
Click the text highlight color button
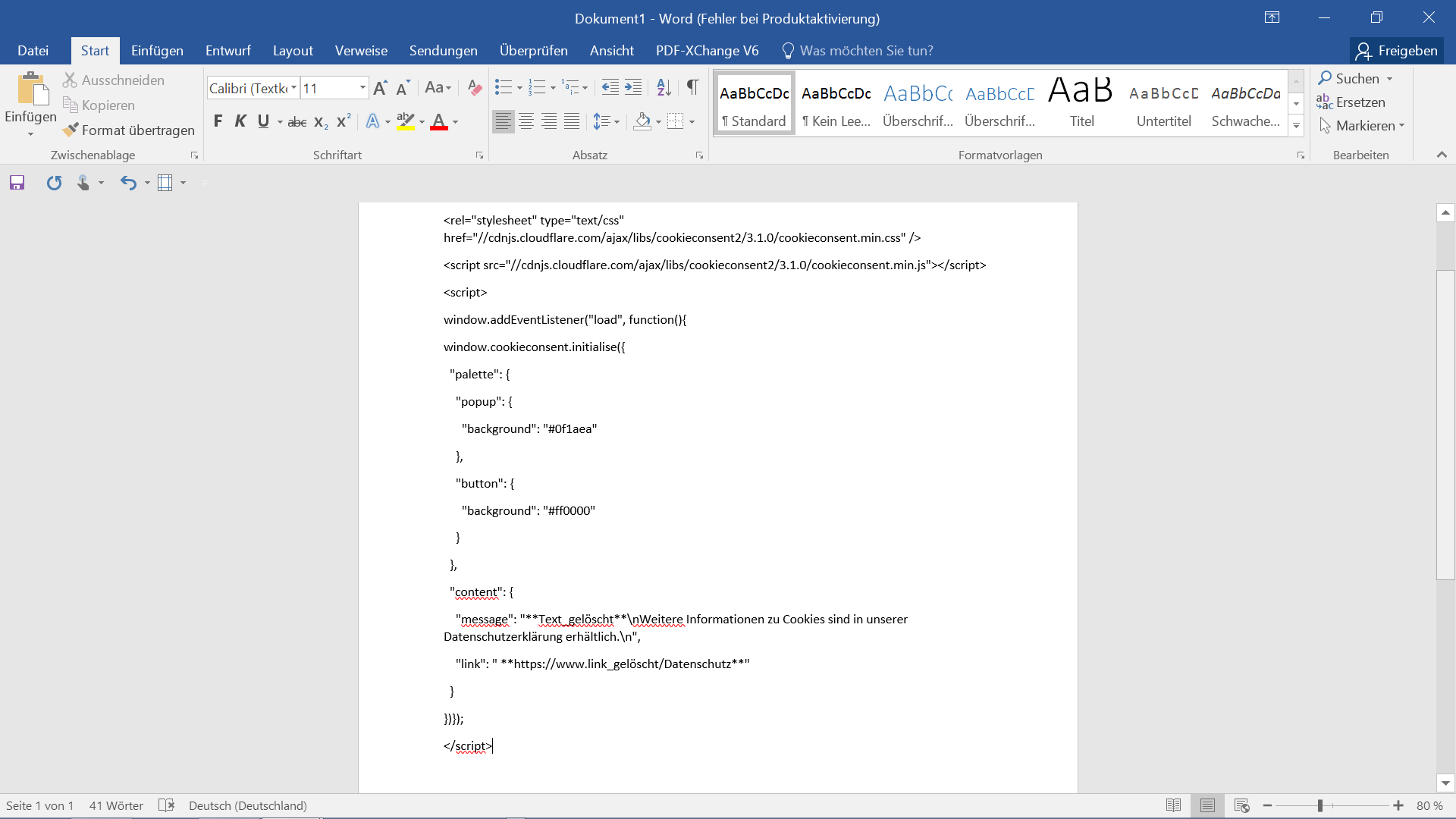pos(406,121)
